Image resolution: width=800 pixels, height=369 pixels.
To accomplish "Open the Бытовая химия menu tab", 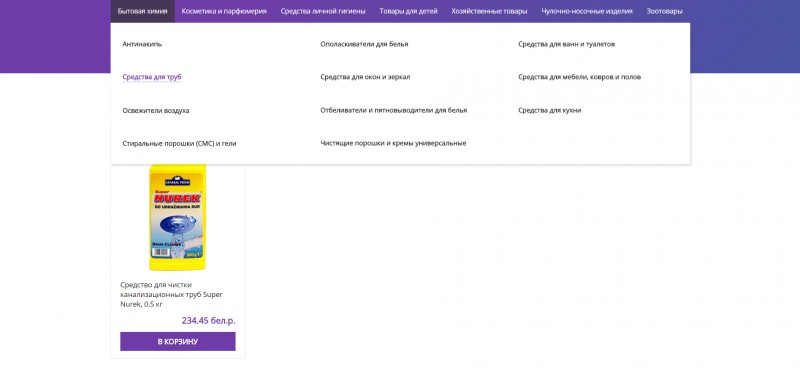I will click(x=142, y=11).
